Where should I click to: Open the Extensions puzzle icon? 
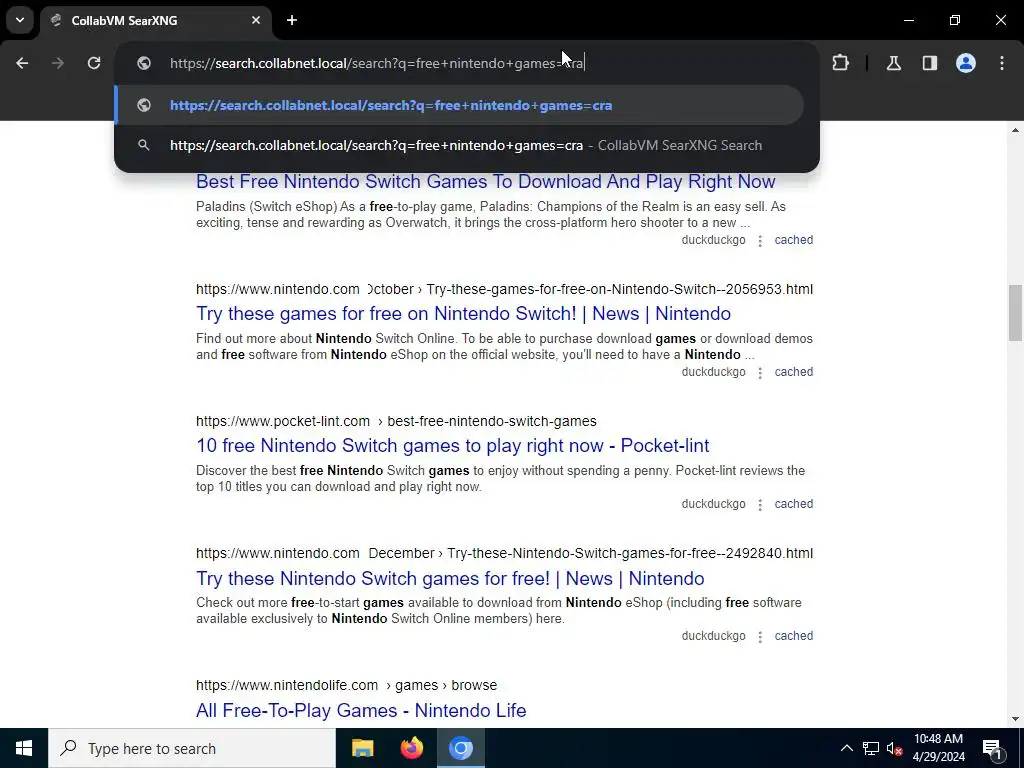coord(840,63)
